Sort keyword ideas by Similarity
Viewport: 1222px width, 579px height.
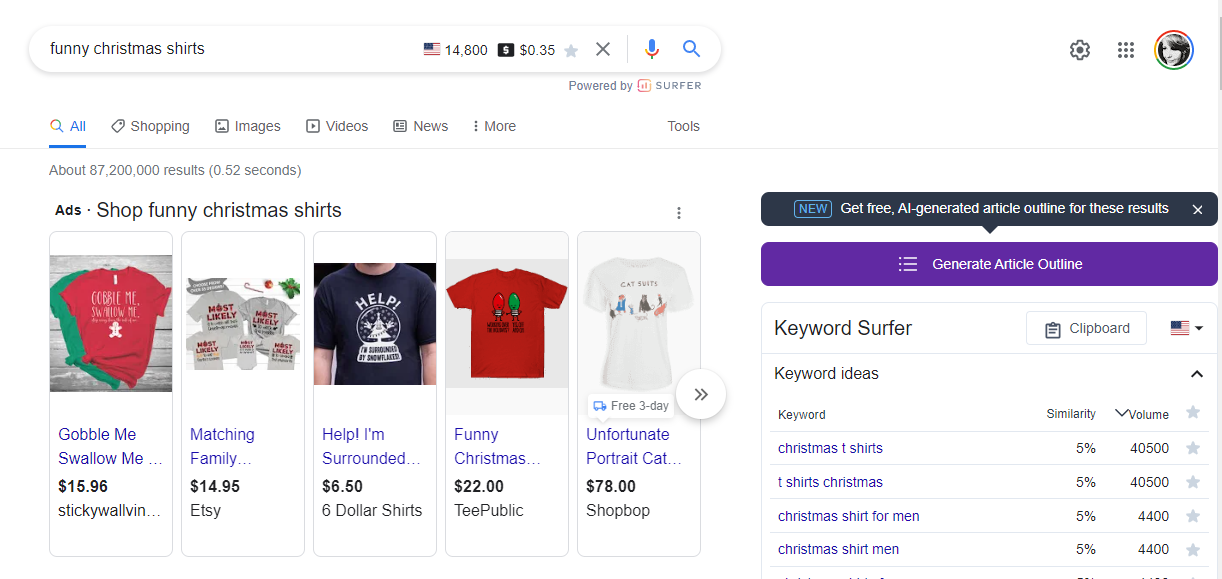[1071, 414]
